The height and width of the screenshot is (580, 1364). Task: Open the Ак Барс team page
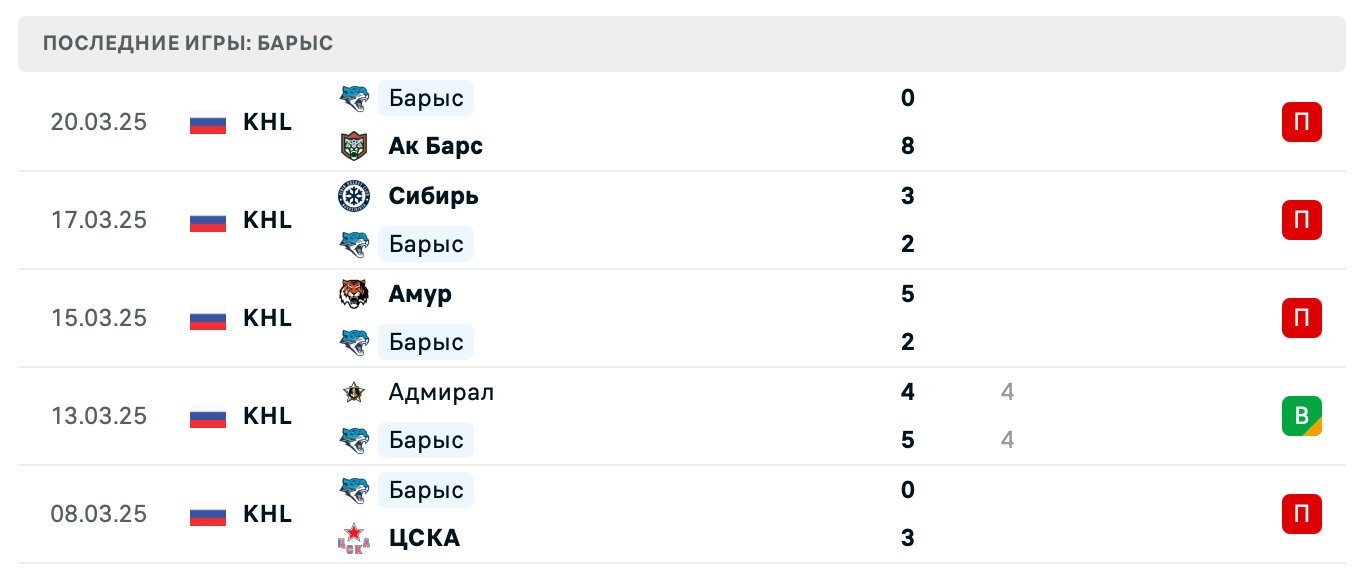pyautogui.click(x=435, y=146)
